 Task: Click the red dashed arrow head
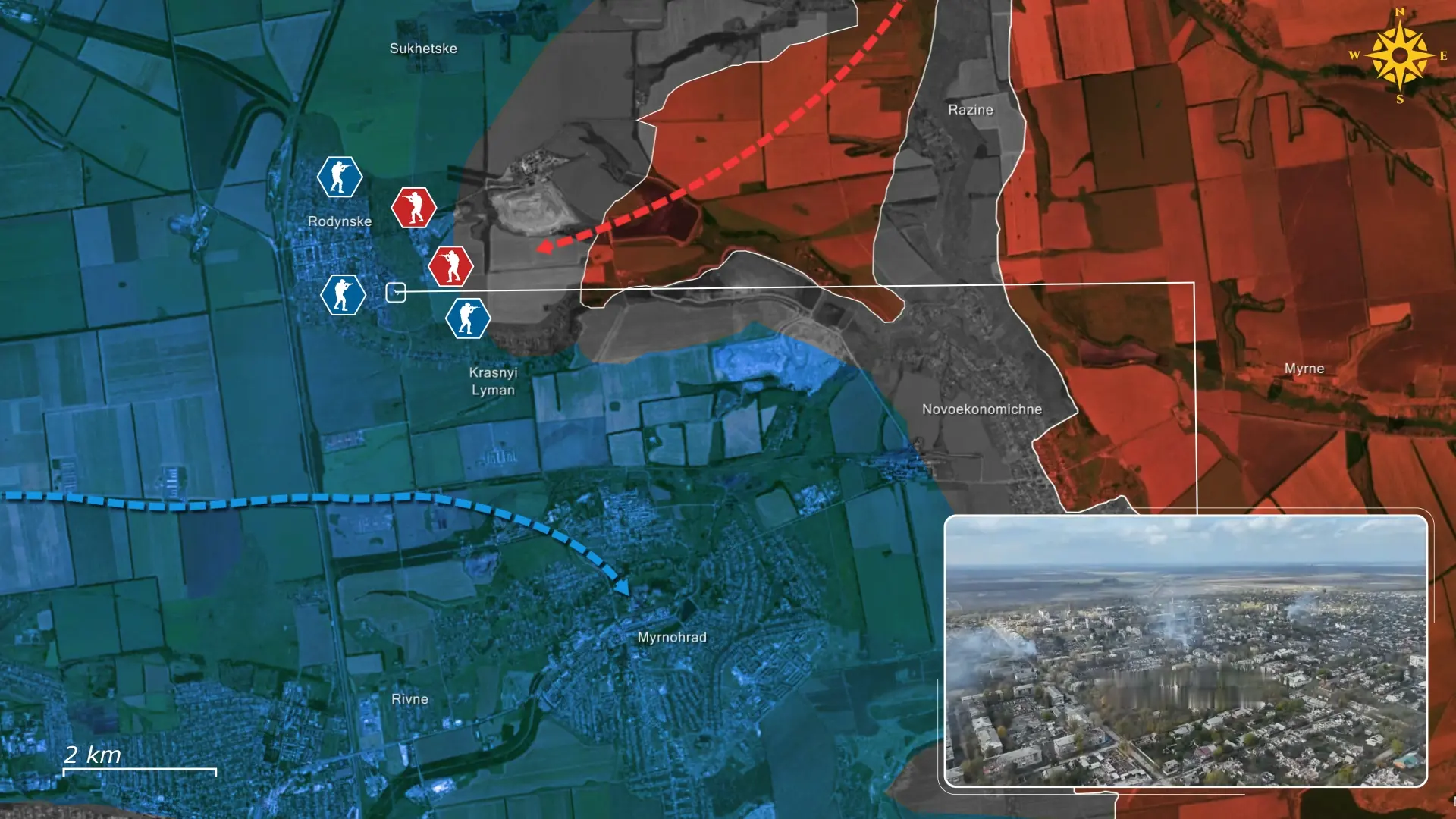(544, 246)
